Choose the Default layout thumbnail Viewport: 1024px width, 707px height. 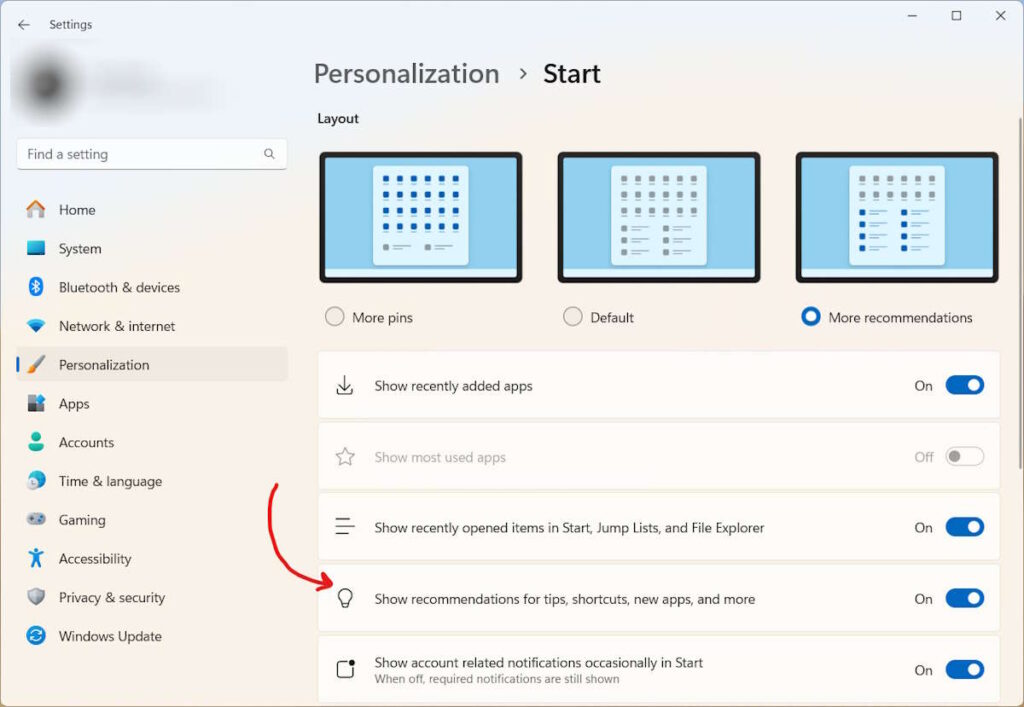point(659,217)
